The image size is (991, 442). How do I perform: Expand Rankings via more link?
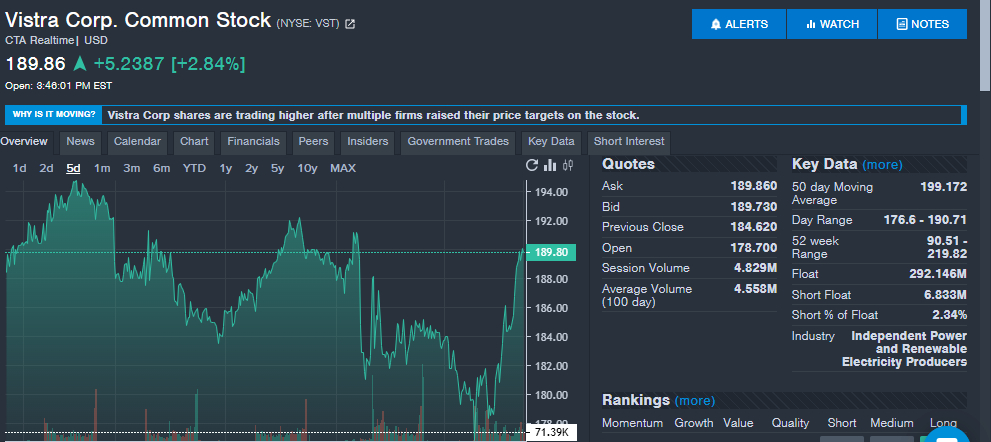pyautogui.click(x=695, y=400)
